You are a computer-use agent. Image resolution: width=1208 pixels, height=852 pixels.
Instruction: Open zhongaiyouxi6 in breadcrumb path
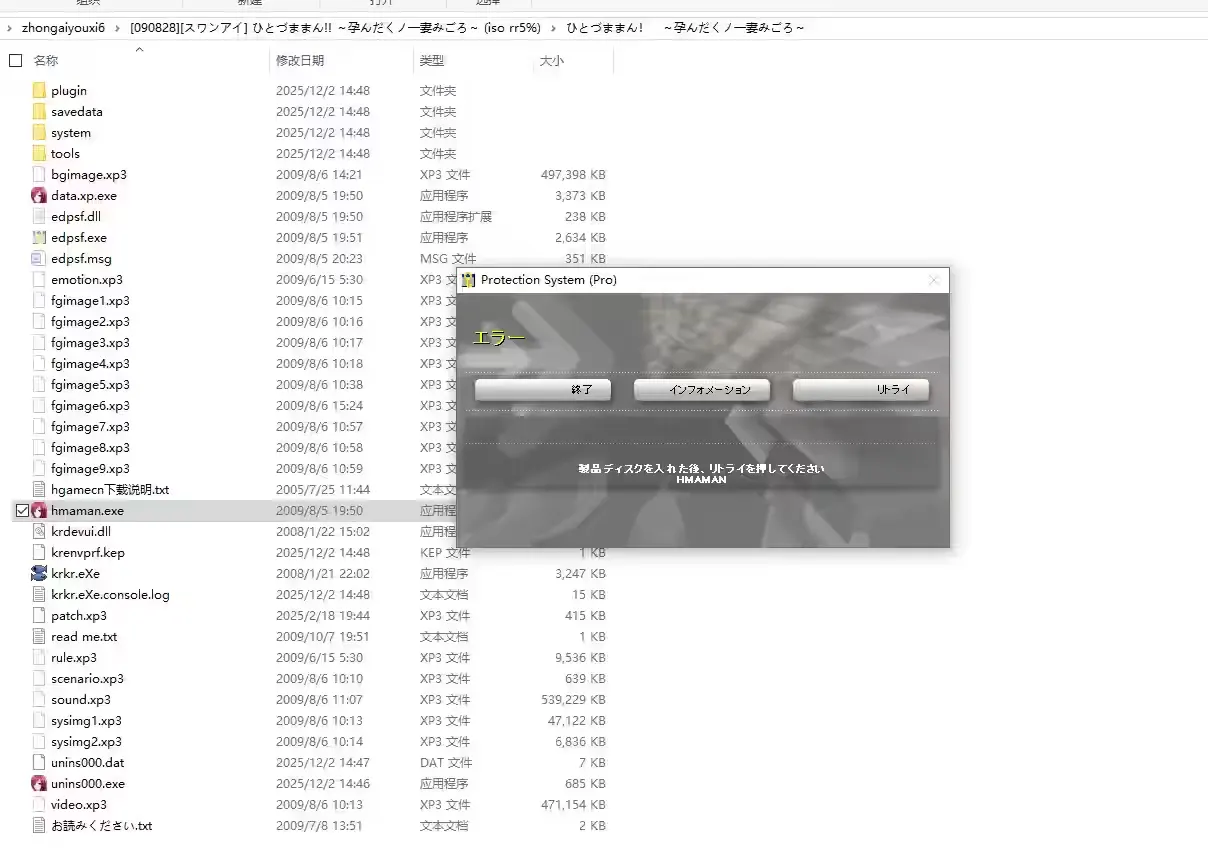[x=63, y=27]
